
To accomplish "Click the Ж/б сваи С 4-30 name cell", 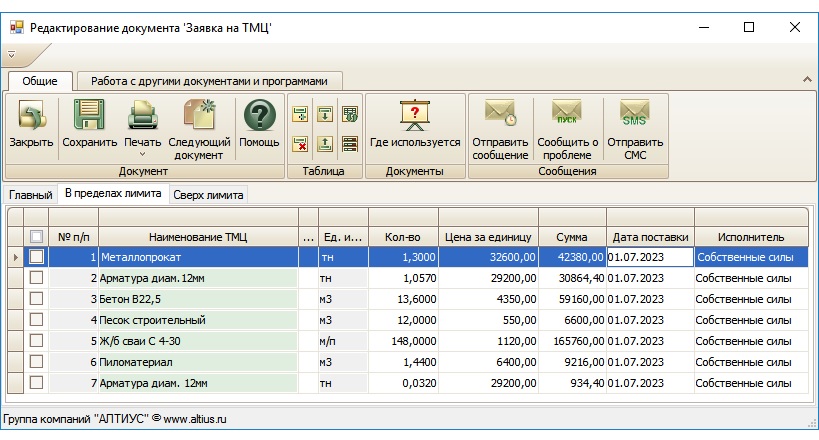I will coord(198,341).
